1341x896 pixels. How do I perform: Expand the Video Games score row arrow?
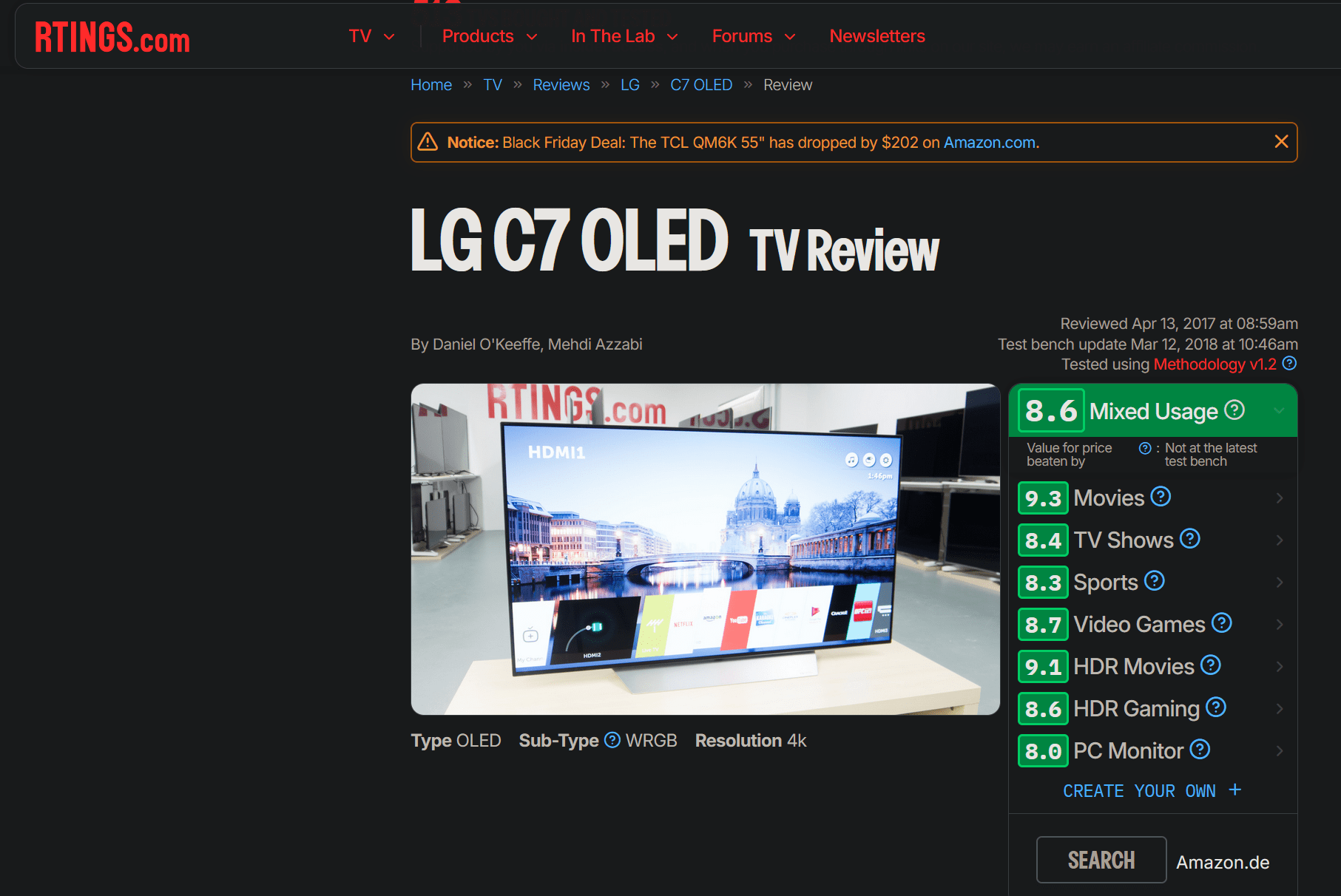1280,625
